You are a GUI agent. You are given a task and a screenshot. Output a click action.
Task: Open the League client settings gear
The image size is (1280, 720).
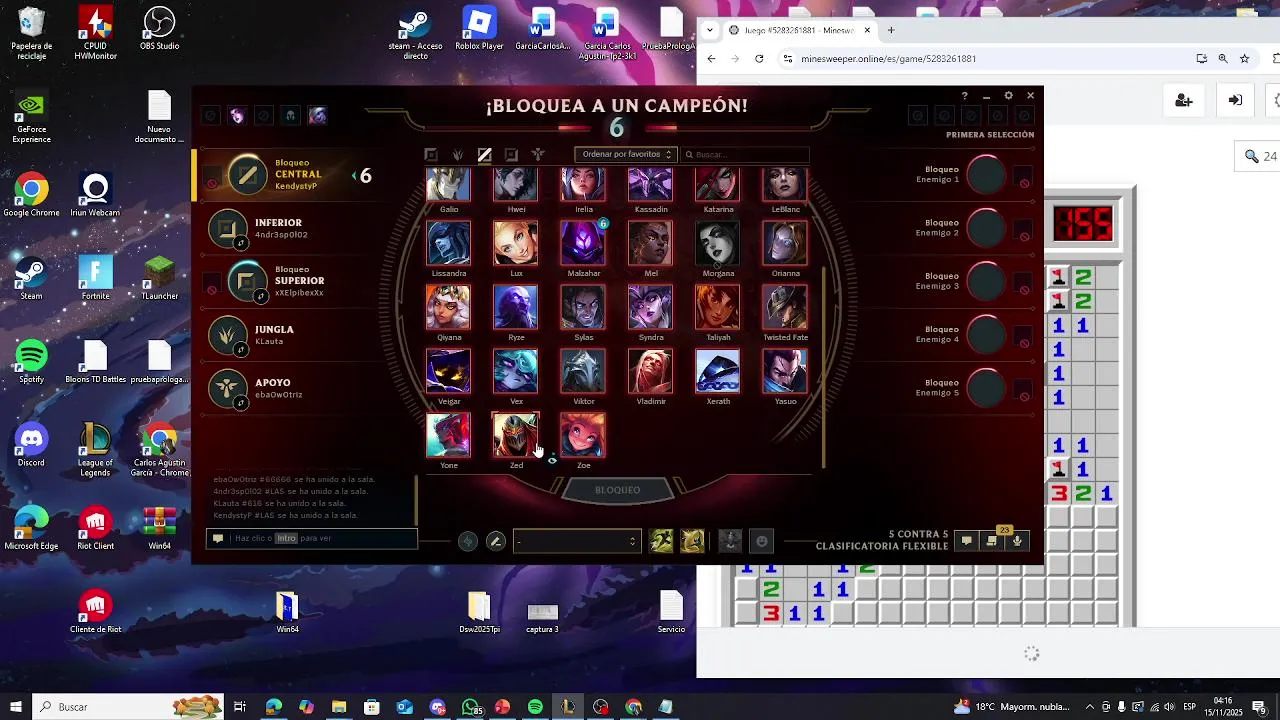(1008, 96)
